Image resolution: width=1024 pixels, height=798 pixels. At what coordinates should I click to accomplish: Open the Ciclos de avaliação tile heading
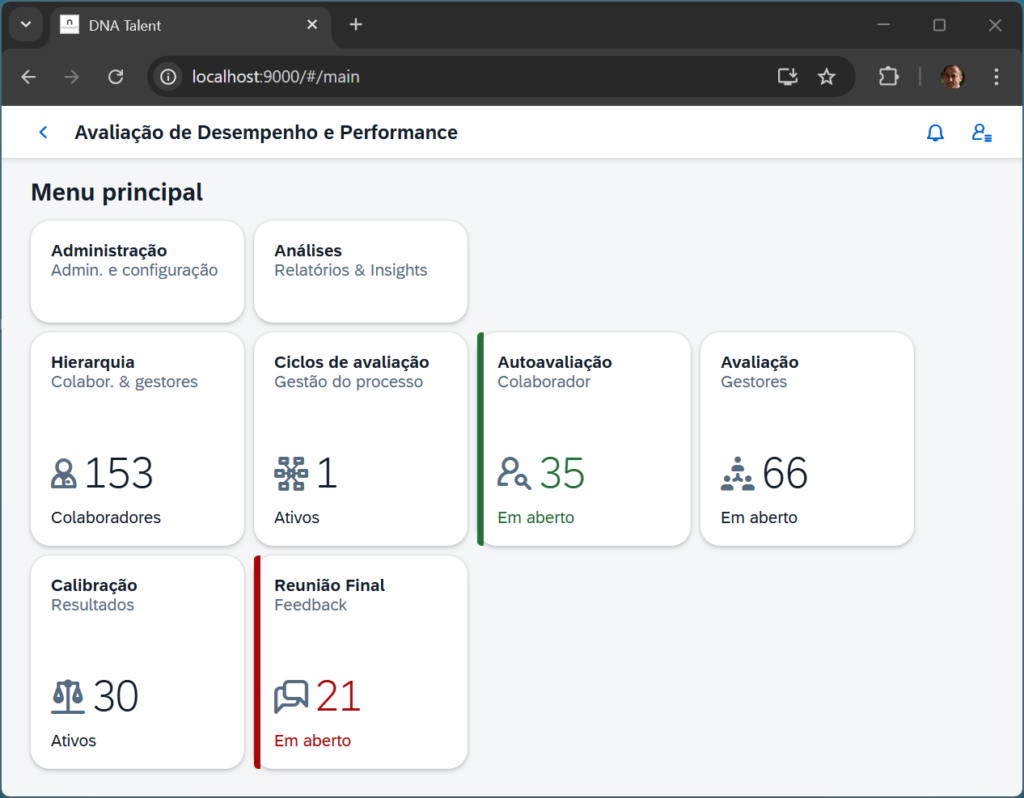pos(351,362)
